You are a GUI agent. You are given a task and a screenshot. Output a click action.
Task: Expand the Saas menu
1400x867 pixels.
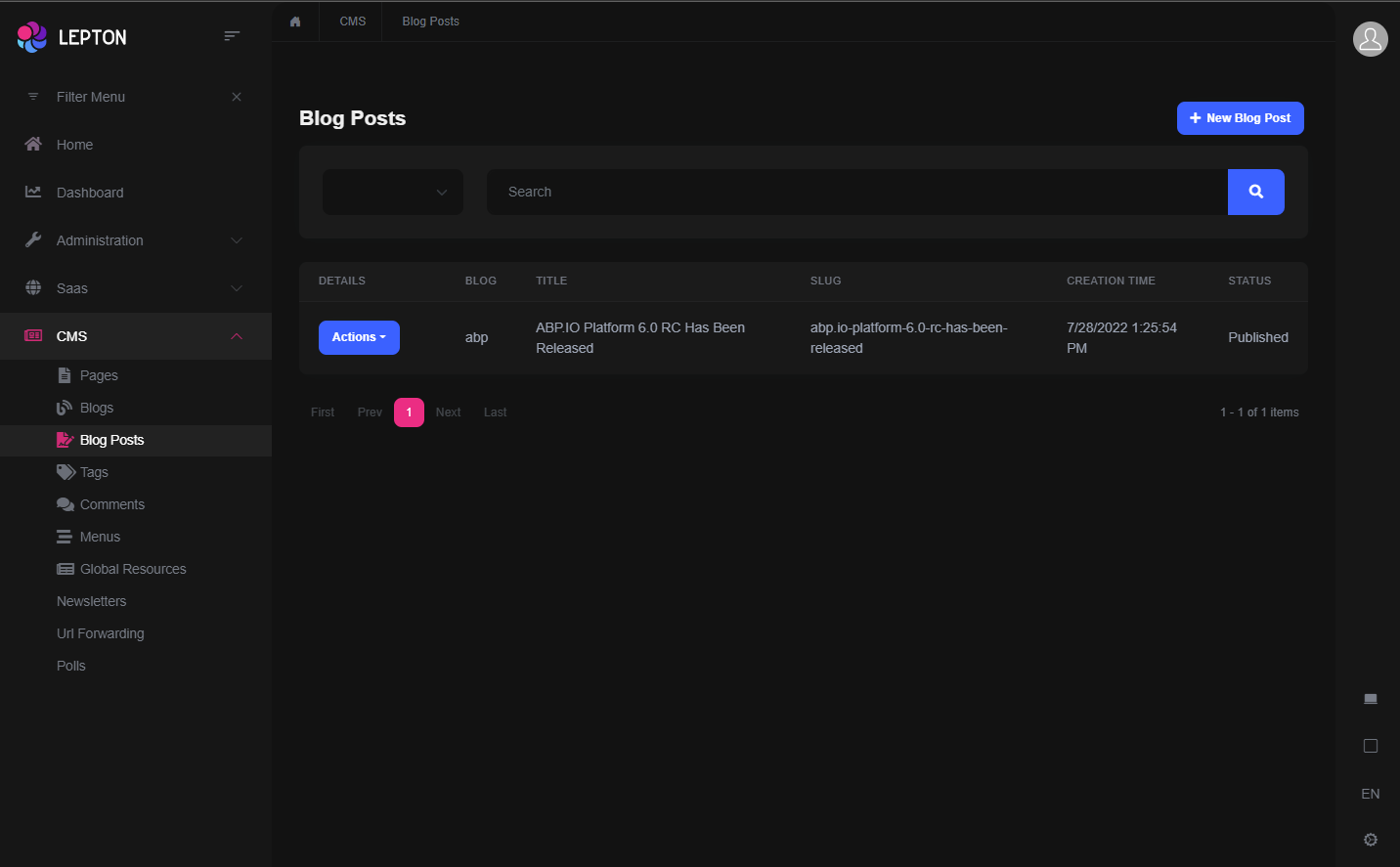pos(135,288)
